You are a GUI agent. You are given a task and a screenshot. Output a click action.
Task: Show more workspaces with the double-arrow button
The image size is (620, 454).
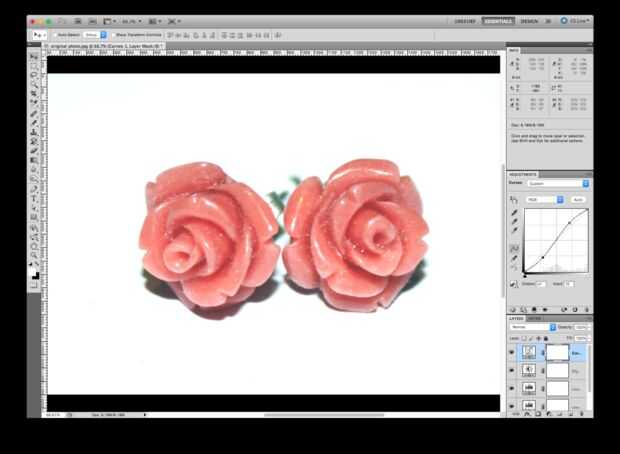548,21
